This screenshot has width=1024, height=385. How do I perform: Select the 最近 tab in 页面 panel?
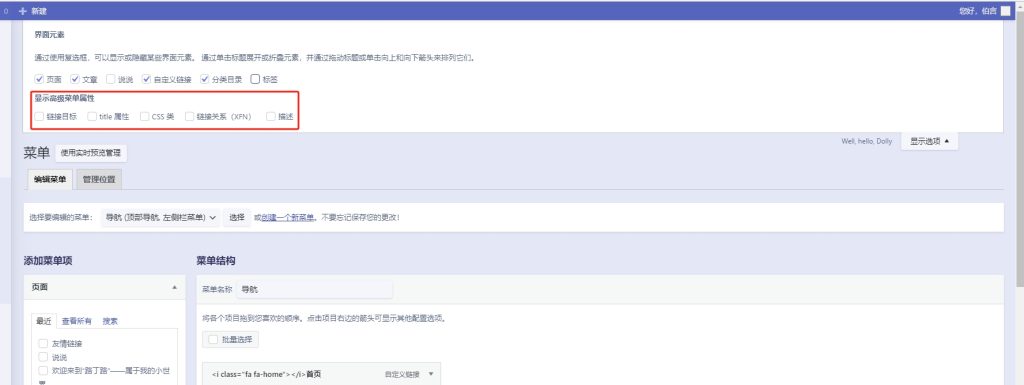pyautogui.click(x=44, y=321)
